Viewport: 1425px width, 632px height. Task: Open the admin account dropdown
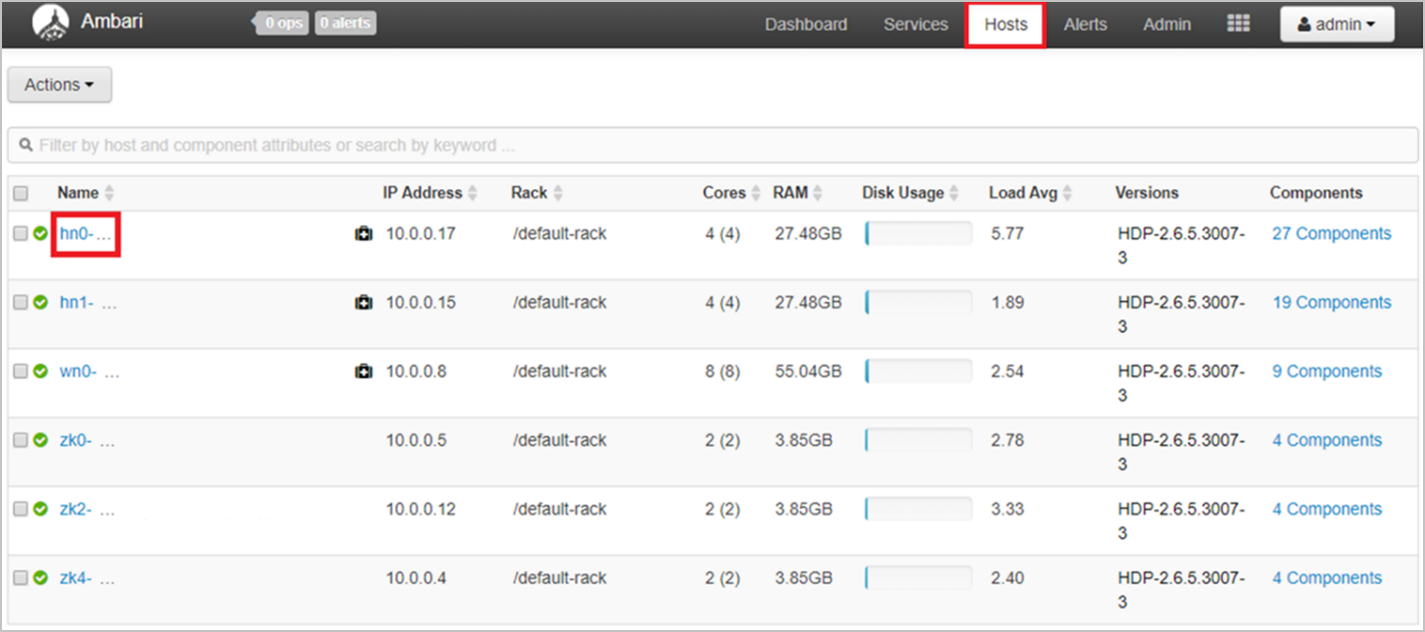coord(1336,23)
